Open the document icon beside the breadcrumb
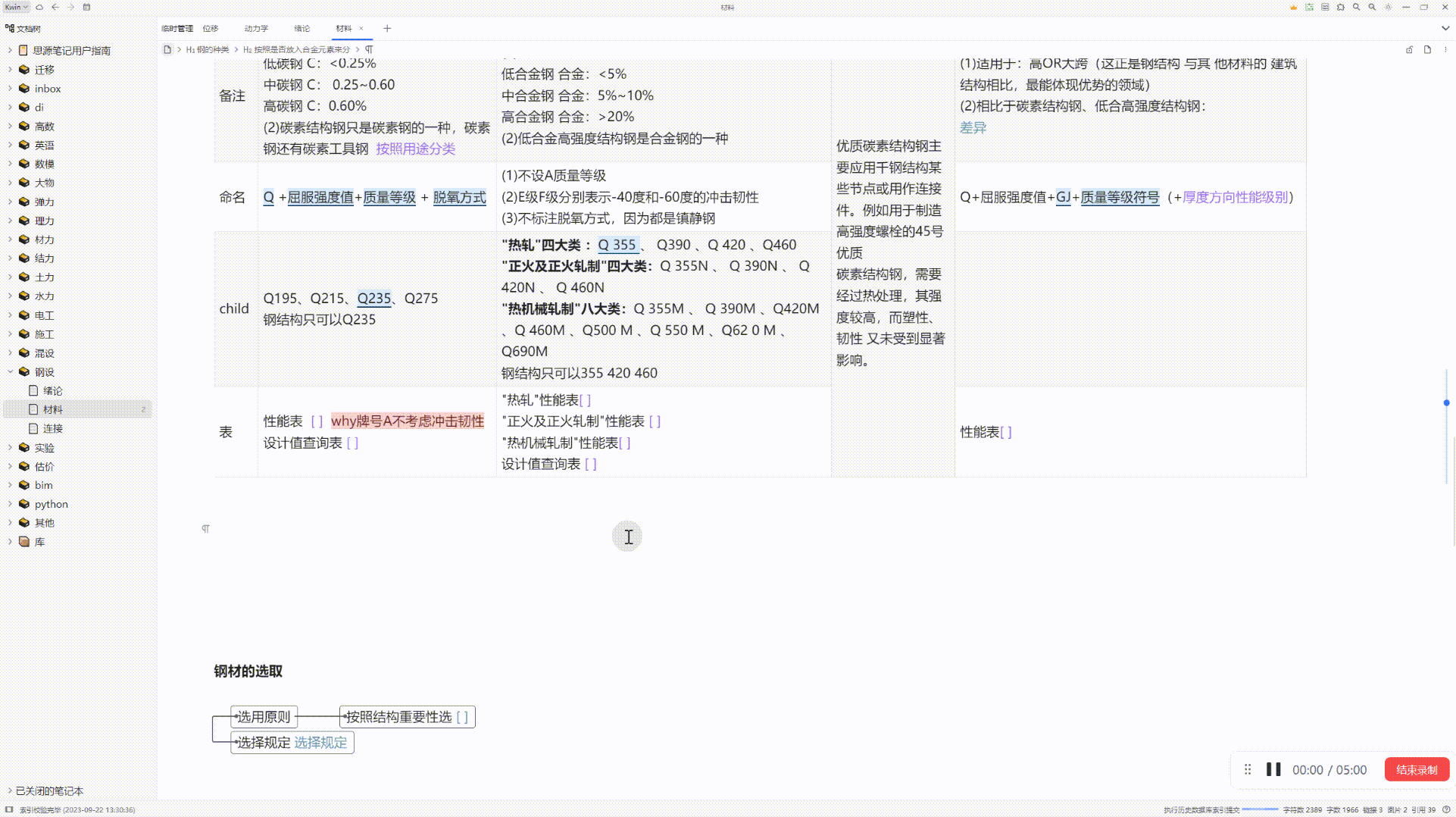 1427,50
